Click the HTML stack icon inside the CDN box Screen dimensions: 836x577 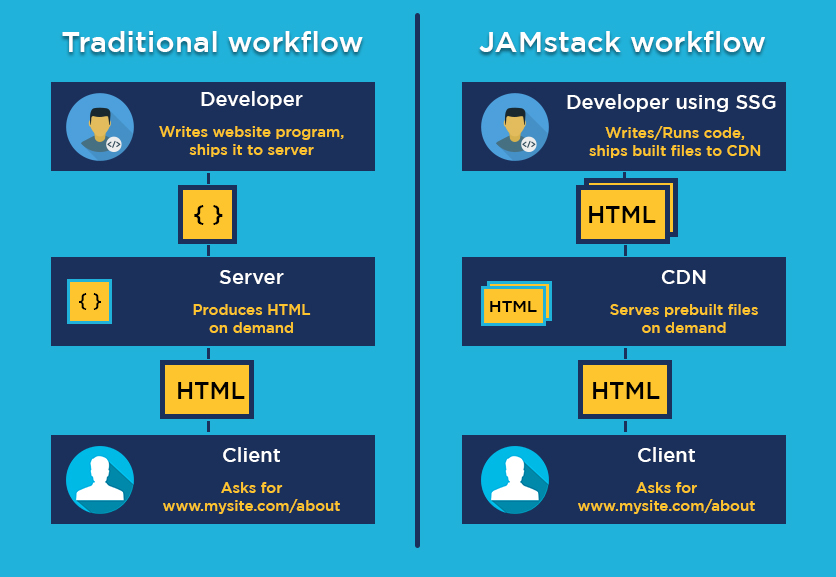click(x=514, y=304)
